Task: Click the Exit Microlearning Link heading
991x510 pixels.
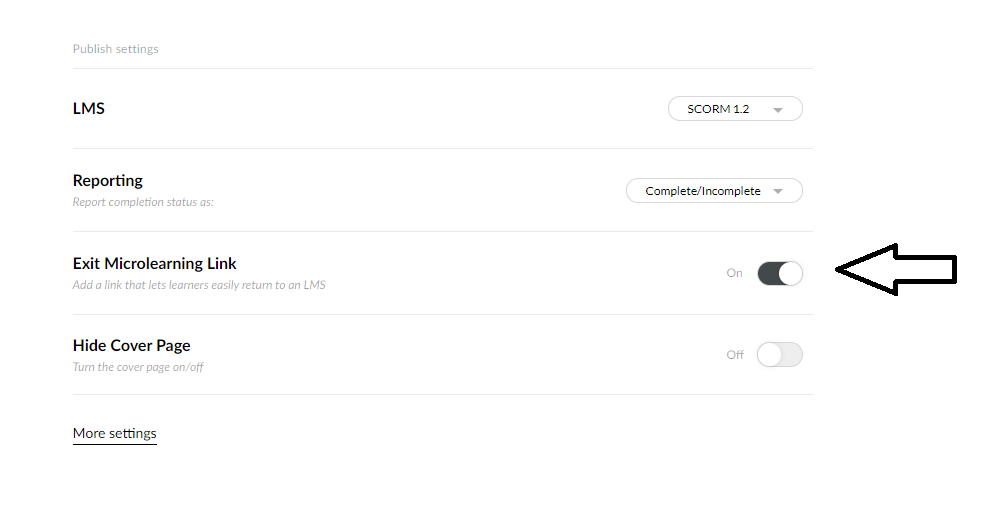Action: tap(155, 264)
